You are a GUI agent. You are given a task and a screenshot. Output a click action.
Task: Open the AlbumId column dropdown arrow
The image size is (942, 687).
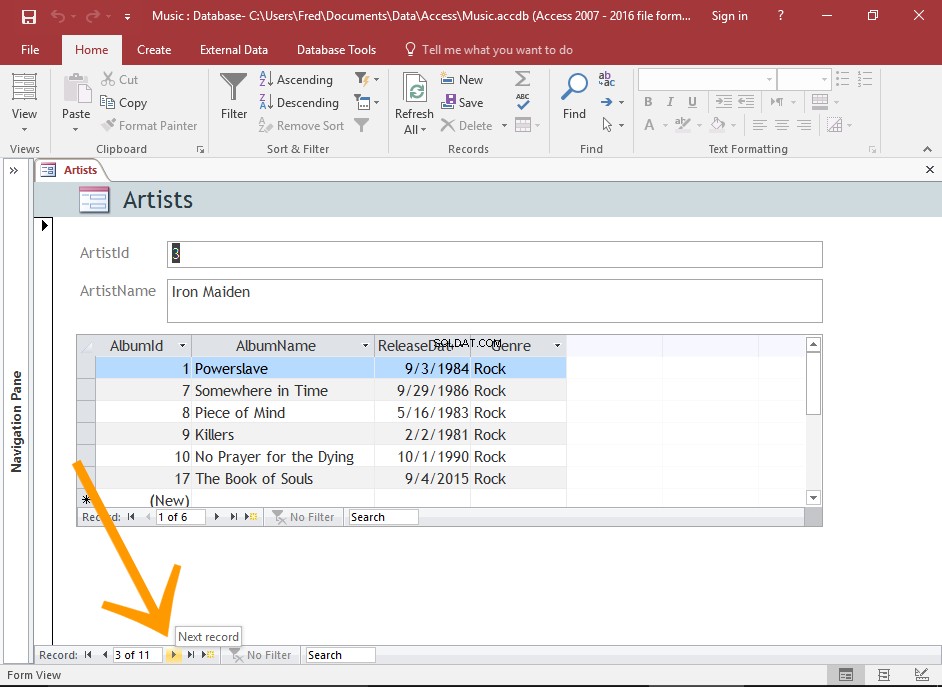tap(183, 346)
